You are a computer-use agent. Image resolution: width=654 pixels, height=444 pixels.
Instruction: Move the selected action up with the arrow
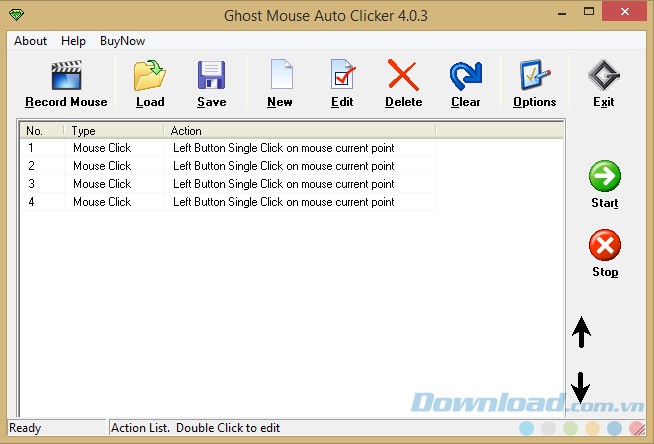pos(581,332)
